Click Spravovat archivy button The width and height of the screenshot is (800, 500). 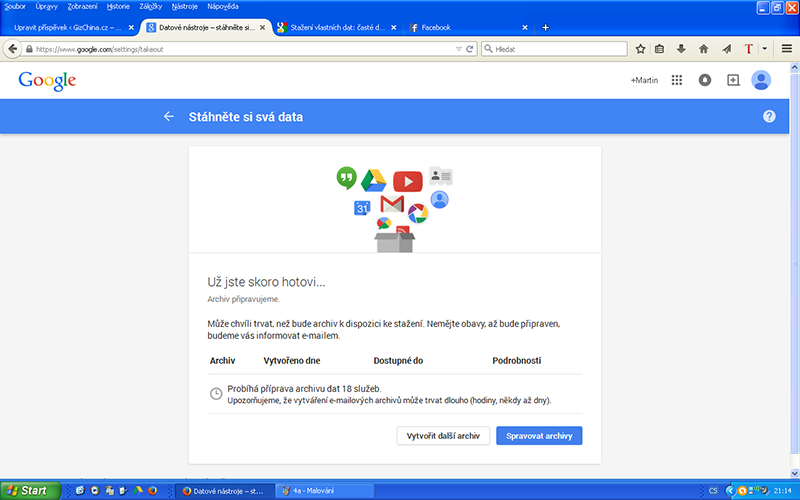[x=539, y=436]
